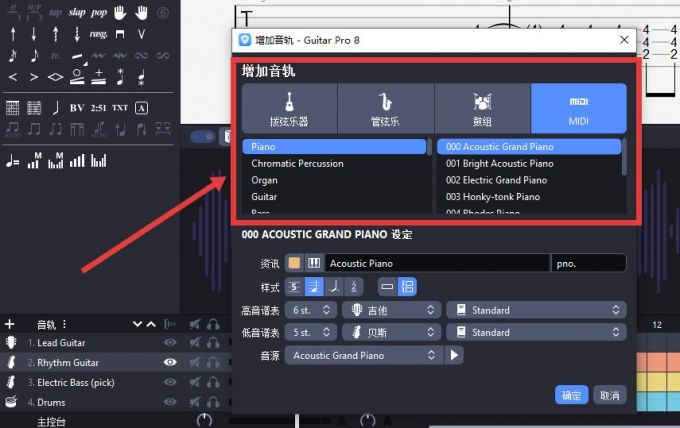The height and width of the screenshot is (428, 680).
Task: Click the pick downstroke bracket icon
Action: click(x=120, y=34)
